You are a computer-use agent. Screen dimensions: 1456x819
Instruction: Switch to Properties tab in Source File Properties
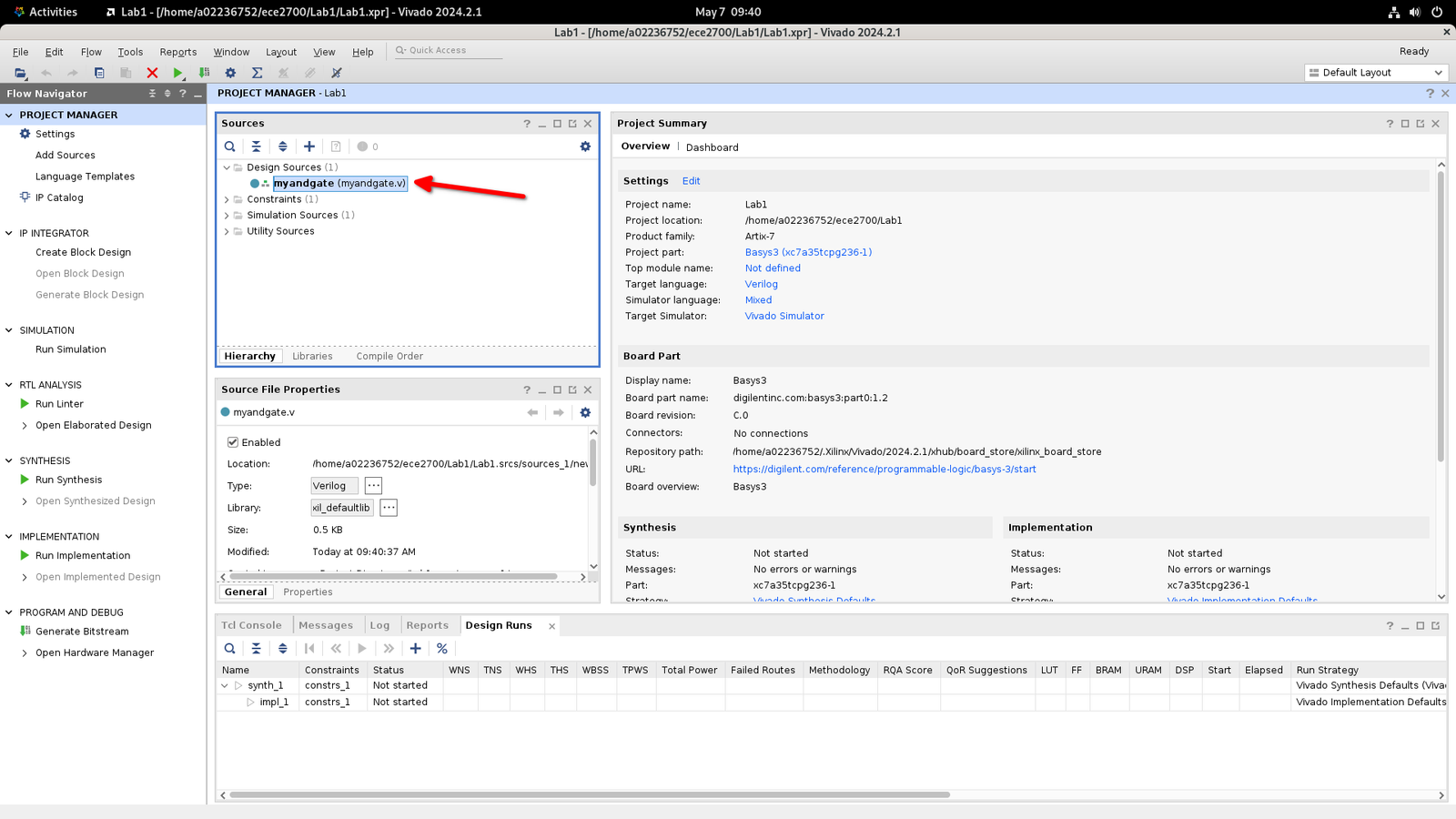[308, 591]
